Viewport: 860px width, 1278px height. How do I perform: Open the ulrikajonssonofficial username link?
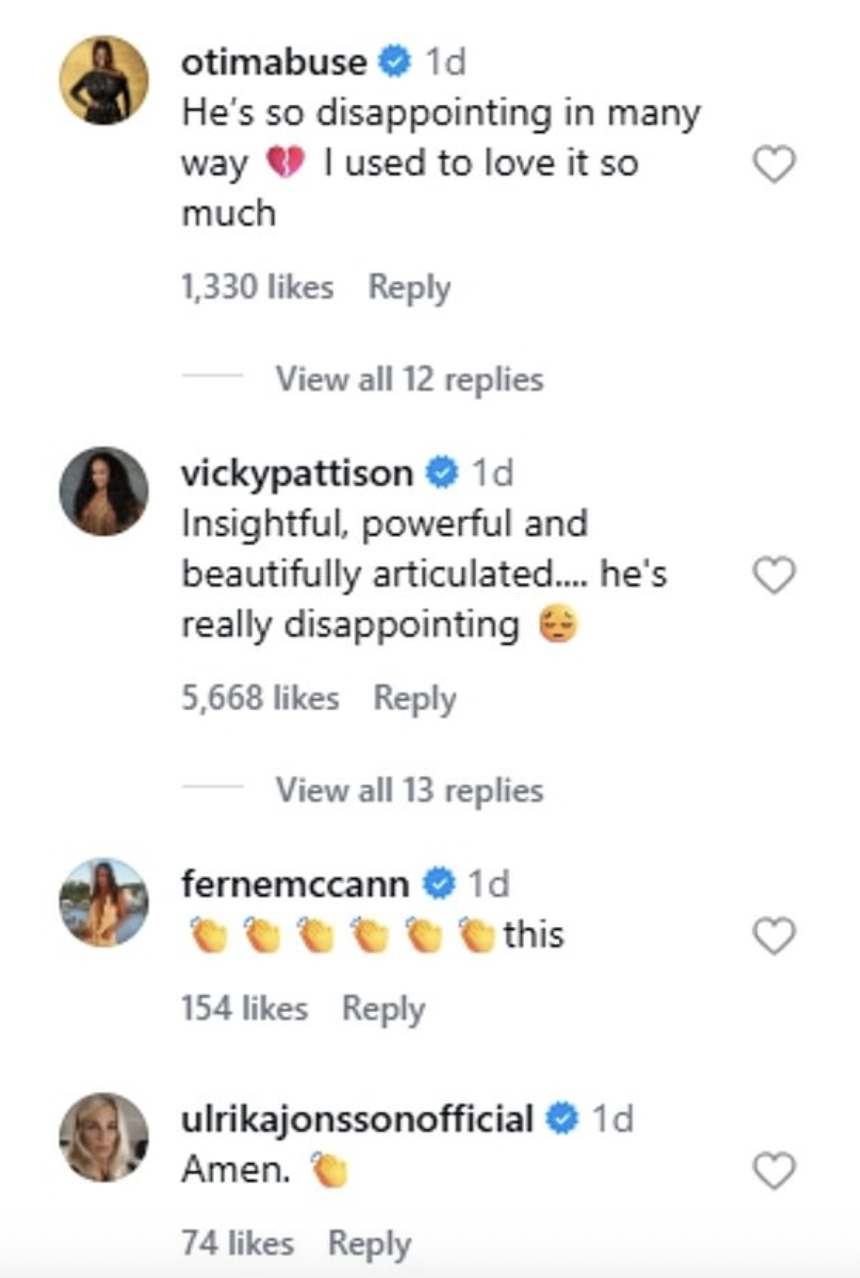coord(356,1119)
